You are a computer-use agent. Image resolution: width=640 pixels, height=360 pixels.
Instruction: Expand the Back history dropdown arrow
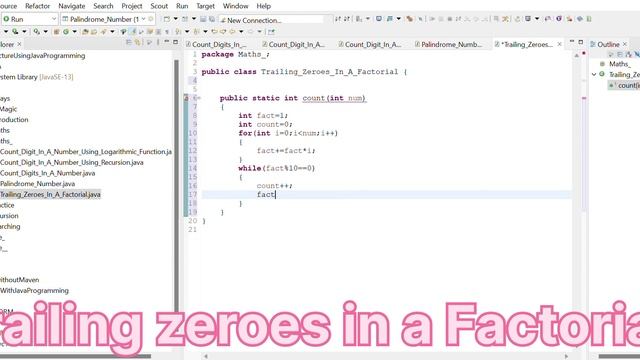[241, 31]
